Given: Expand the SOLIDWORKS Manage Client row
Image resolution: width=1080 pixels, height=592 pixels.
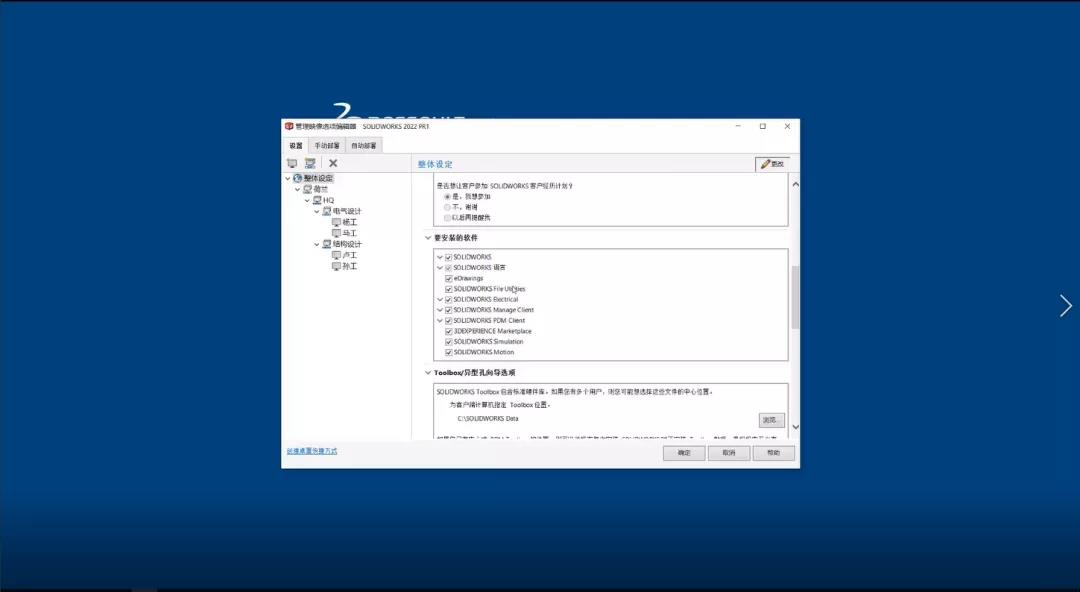Looking at the screenshot, I should (x=439, y=310).
